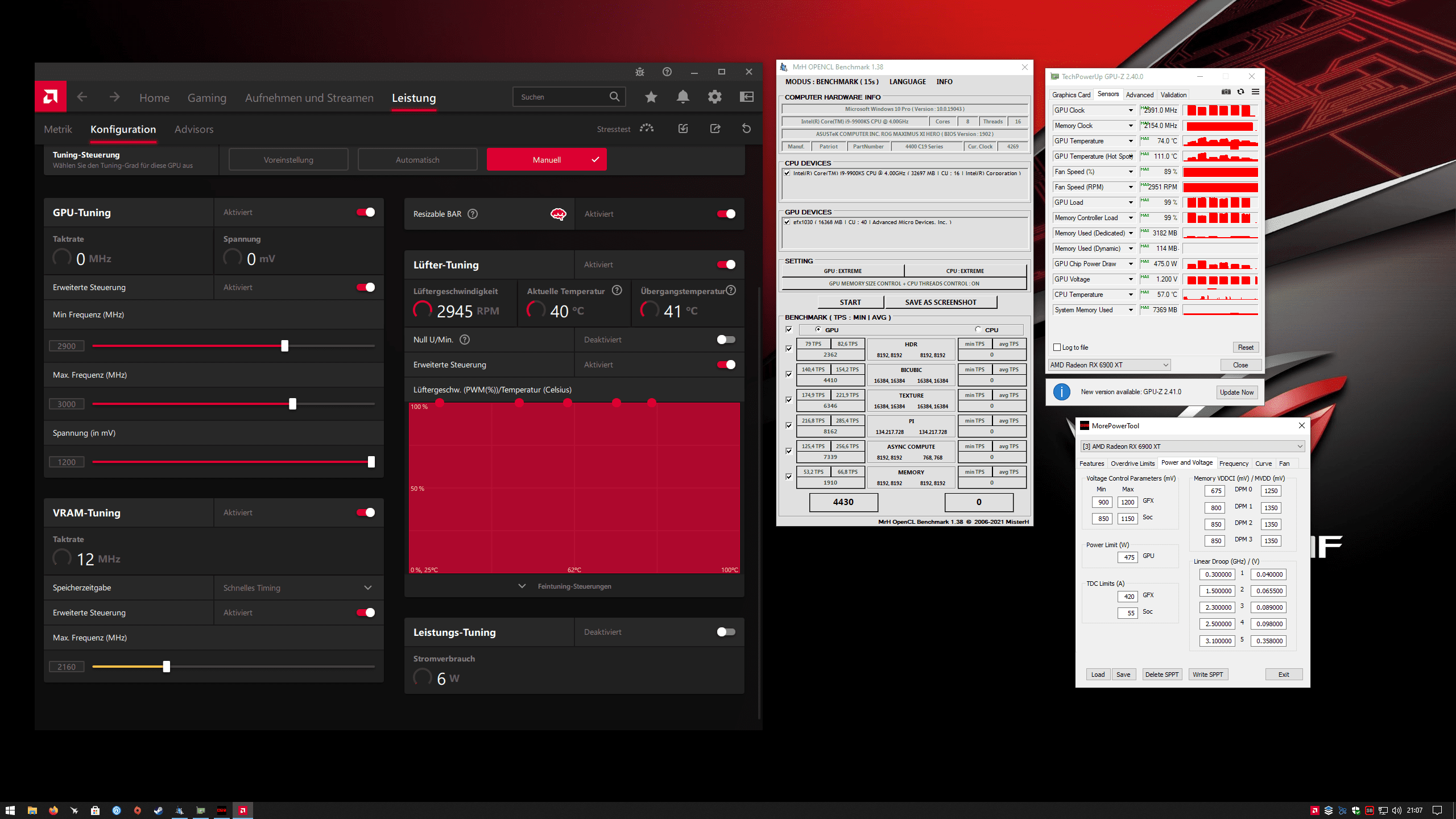Screen dimensions: 1456x819
Task: Open MorePowerTool Frequency tab
Action: point(1234,464)
